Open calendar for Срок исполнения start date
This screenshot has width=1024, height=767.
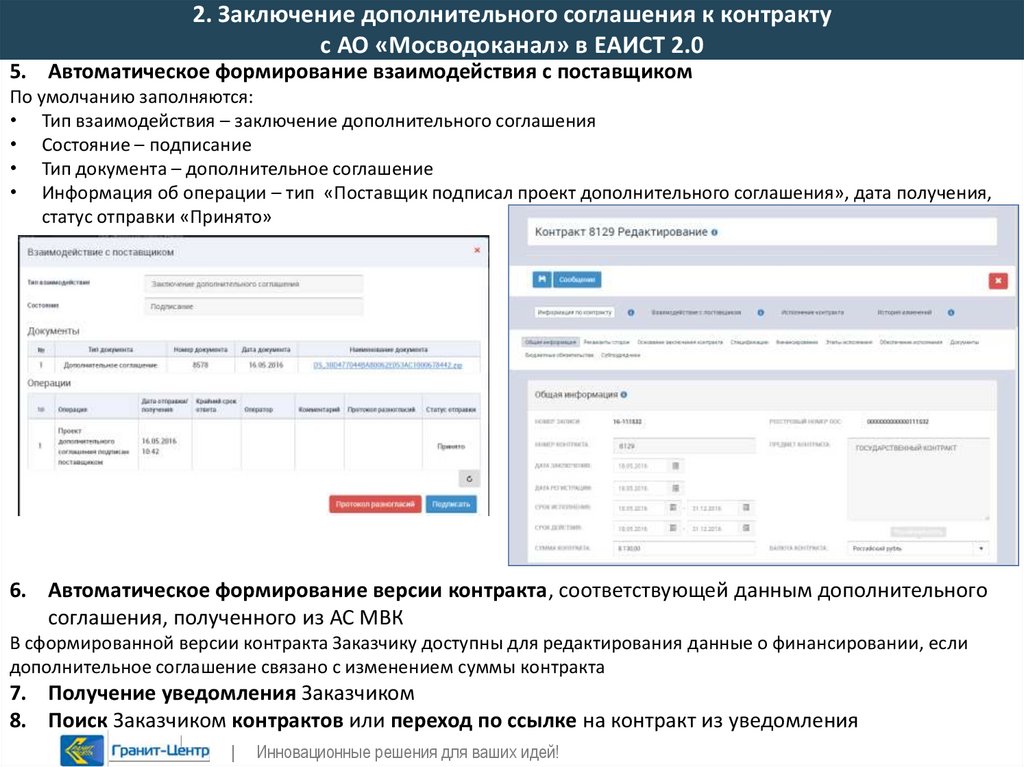tap(673, 508)
